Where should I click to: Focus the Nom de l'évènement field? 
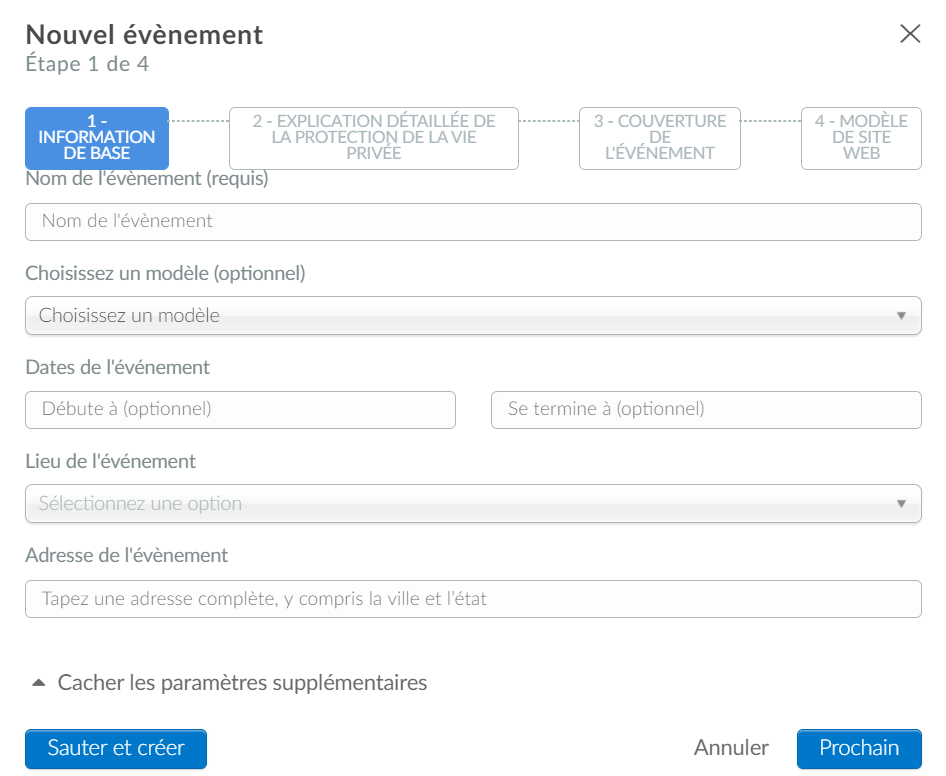tap(473, 222)
